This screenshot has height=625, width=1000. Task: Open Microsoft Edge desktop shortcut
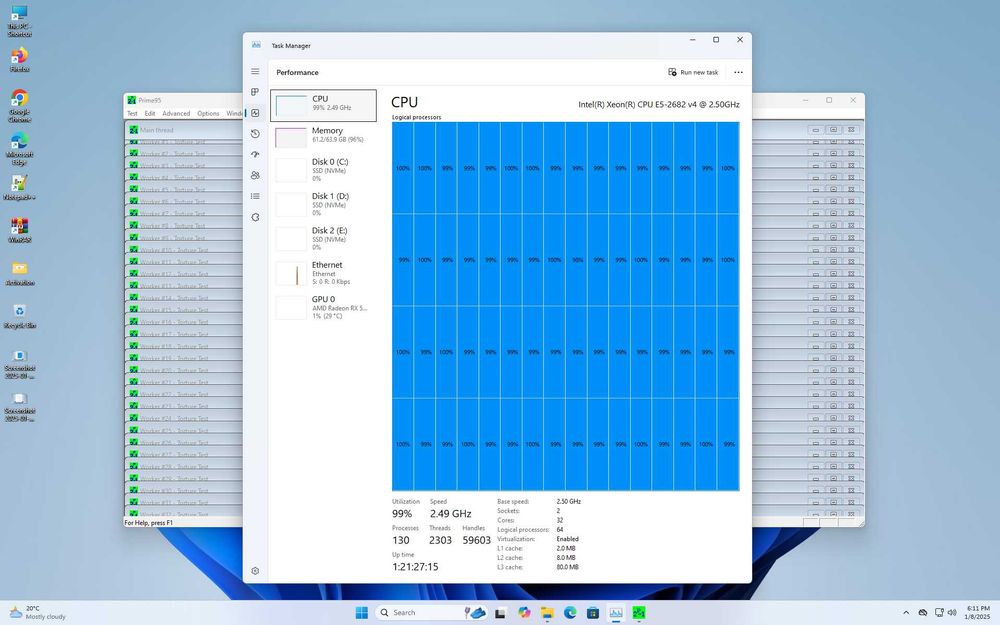[19, 149]
